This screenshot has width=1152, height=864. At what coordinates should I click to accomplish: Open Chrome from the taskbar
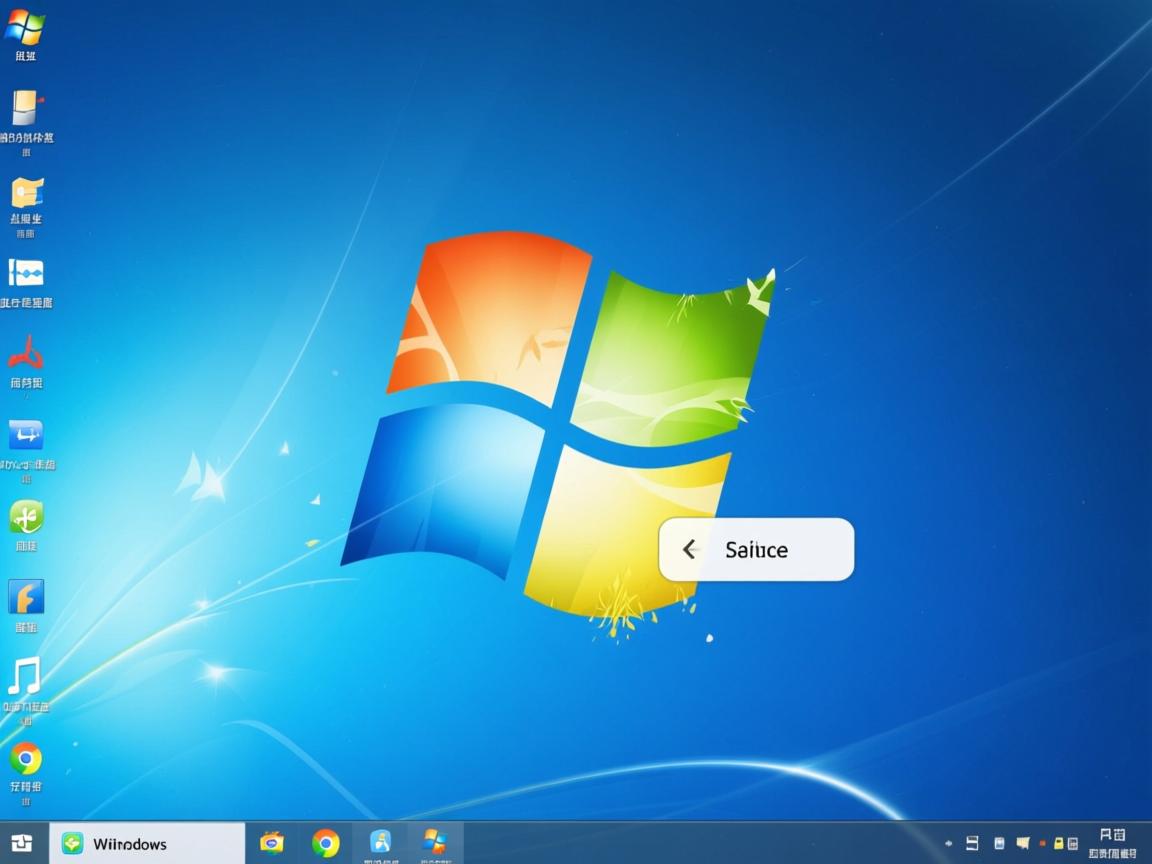pos(327,843)
